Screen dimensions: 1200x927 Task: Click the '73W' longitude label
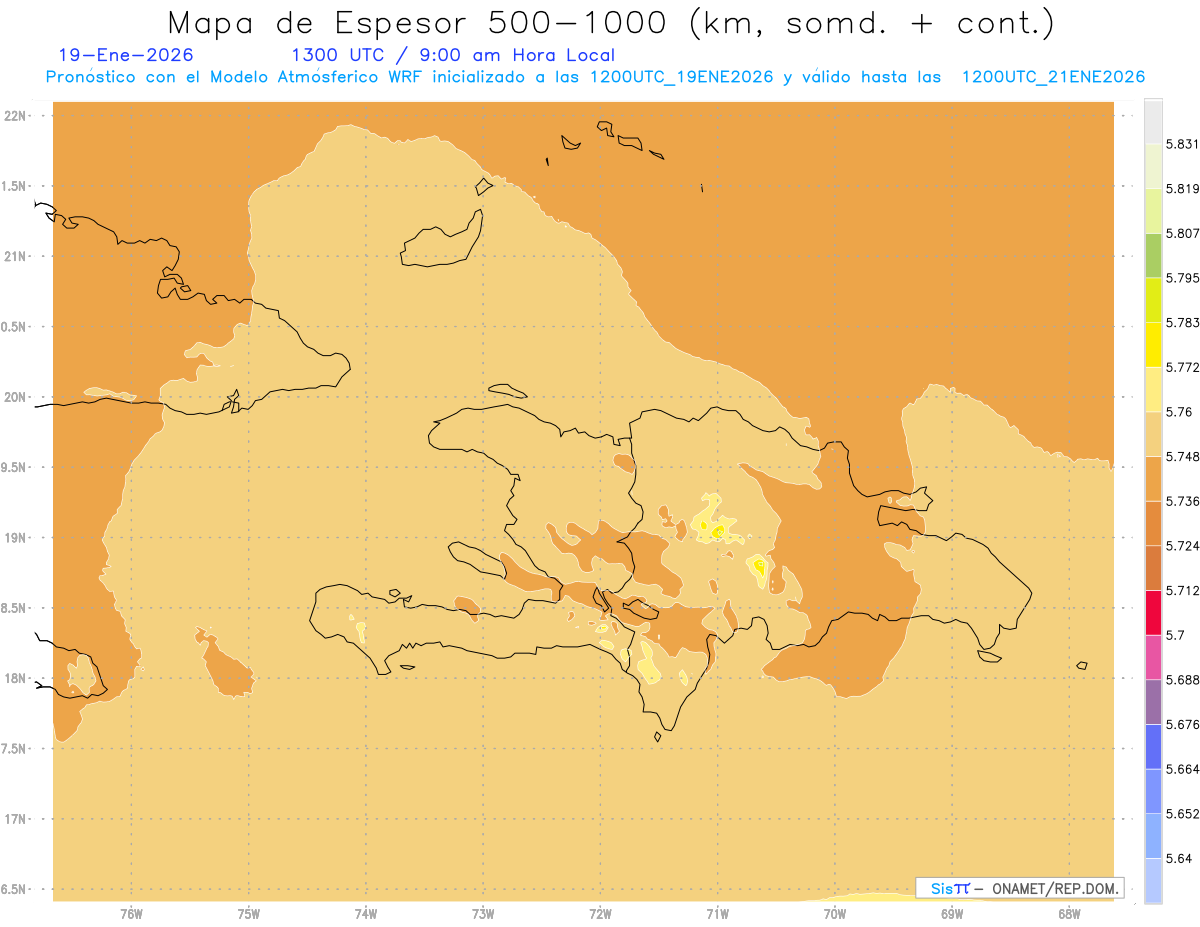pos(483,913)
